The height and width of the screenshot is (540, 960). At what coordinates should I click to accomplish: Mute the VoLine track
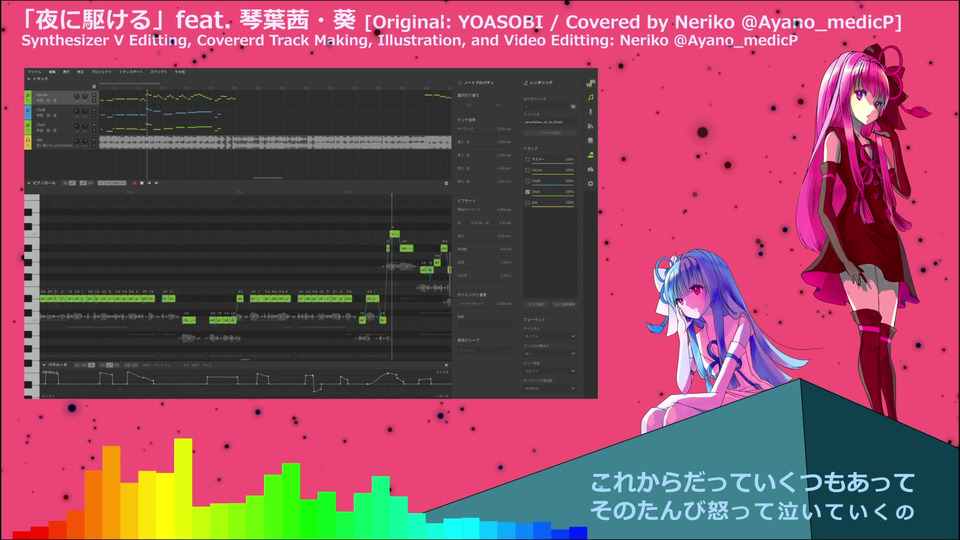coord(94,95)
